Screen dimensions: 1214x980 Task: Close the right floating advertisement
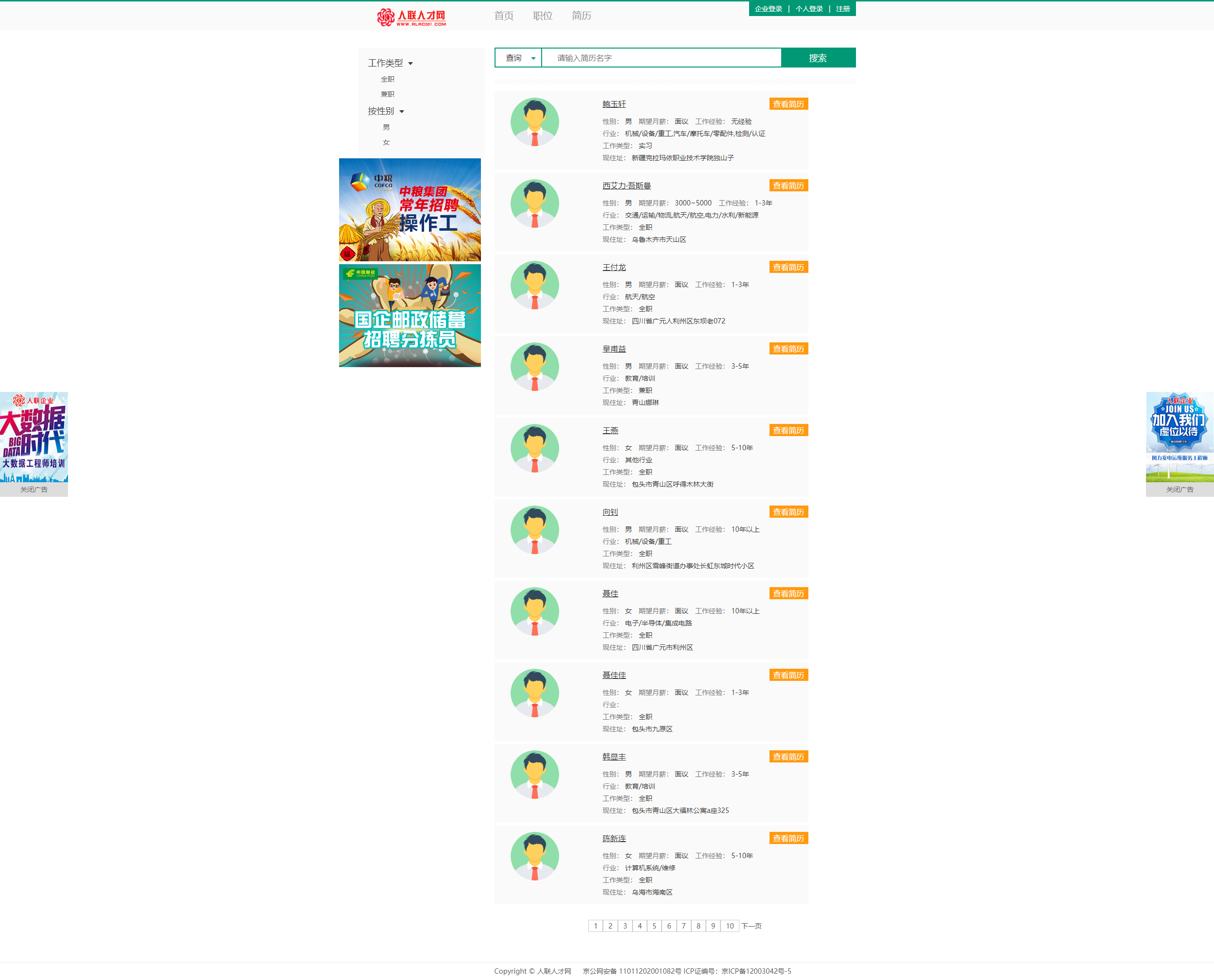point(1179,490)
